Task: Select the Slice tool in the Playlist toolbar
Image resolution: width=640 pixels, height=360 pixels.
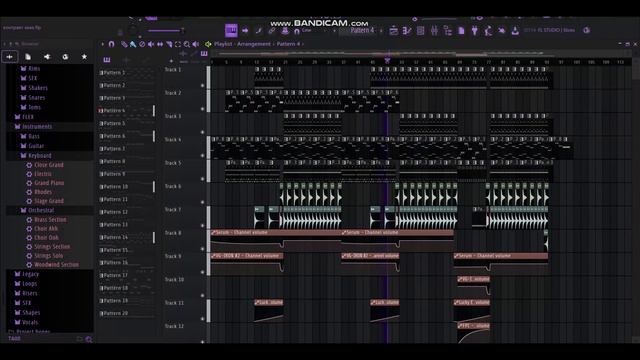Action: (169, 44)
